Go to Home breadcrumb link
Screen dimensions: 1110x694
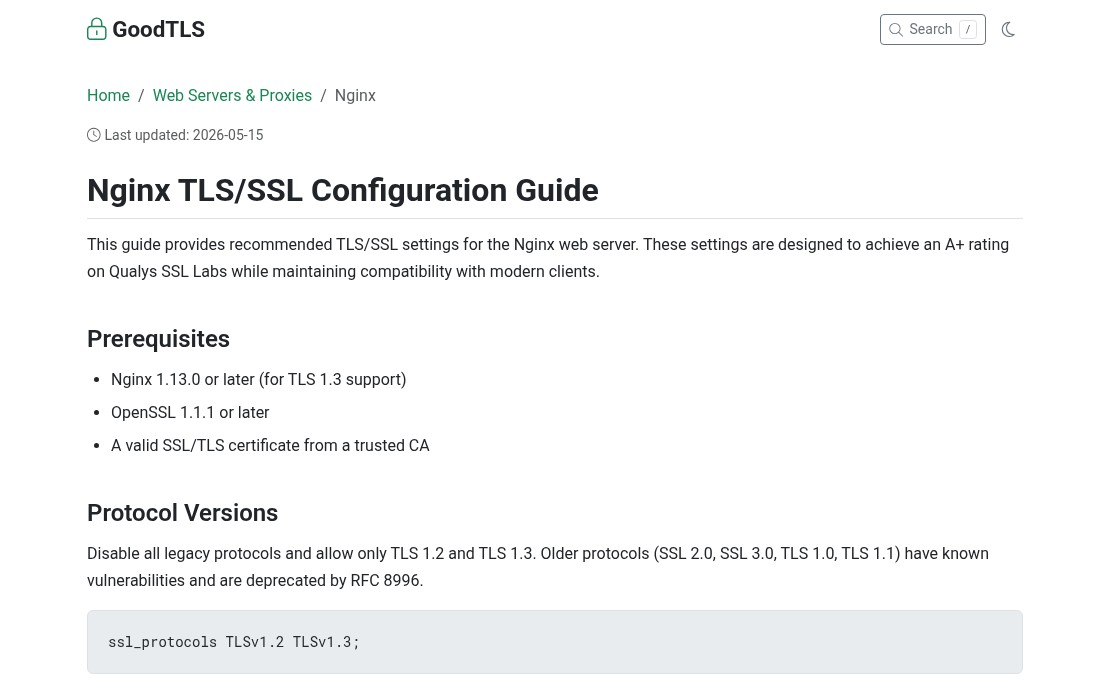click(x=108, y=96)
